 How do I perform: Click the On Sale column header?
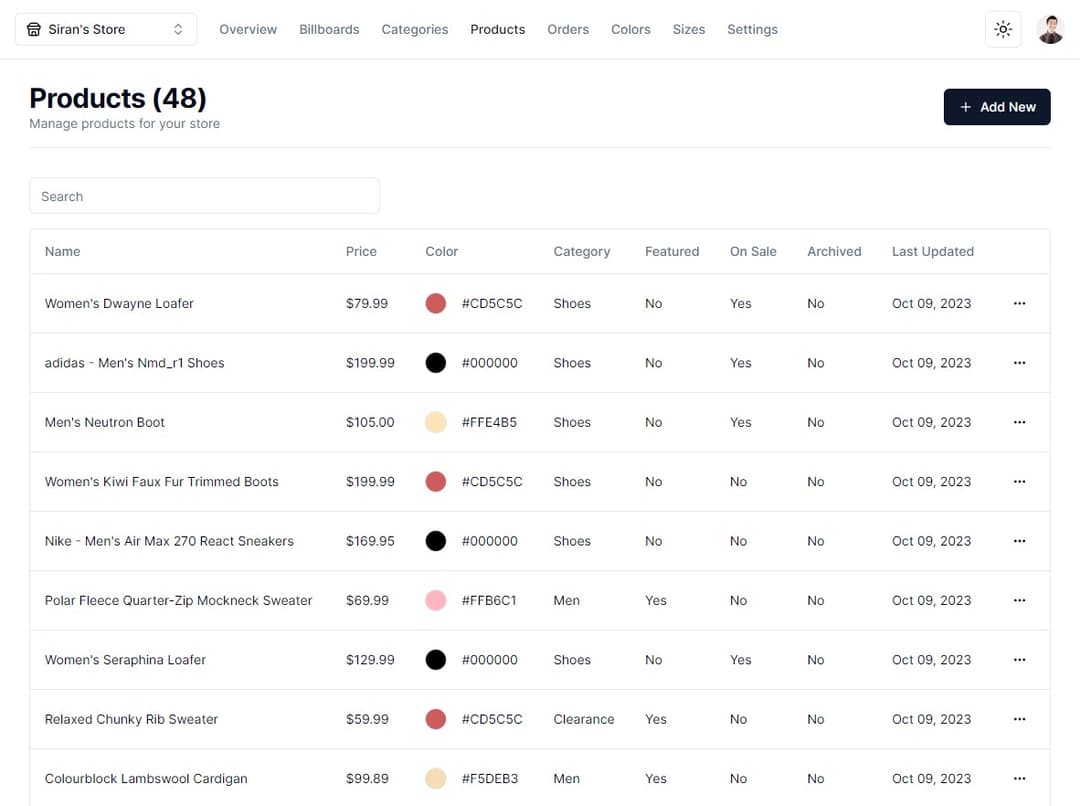(x=753, y=251)
